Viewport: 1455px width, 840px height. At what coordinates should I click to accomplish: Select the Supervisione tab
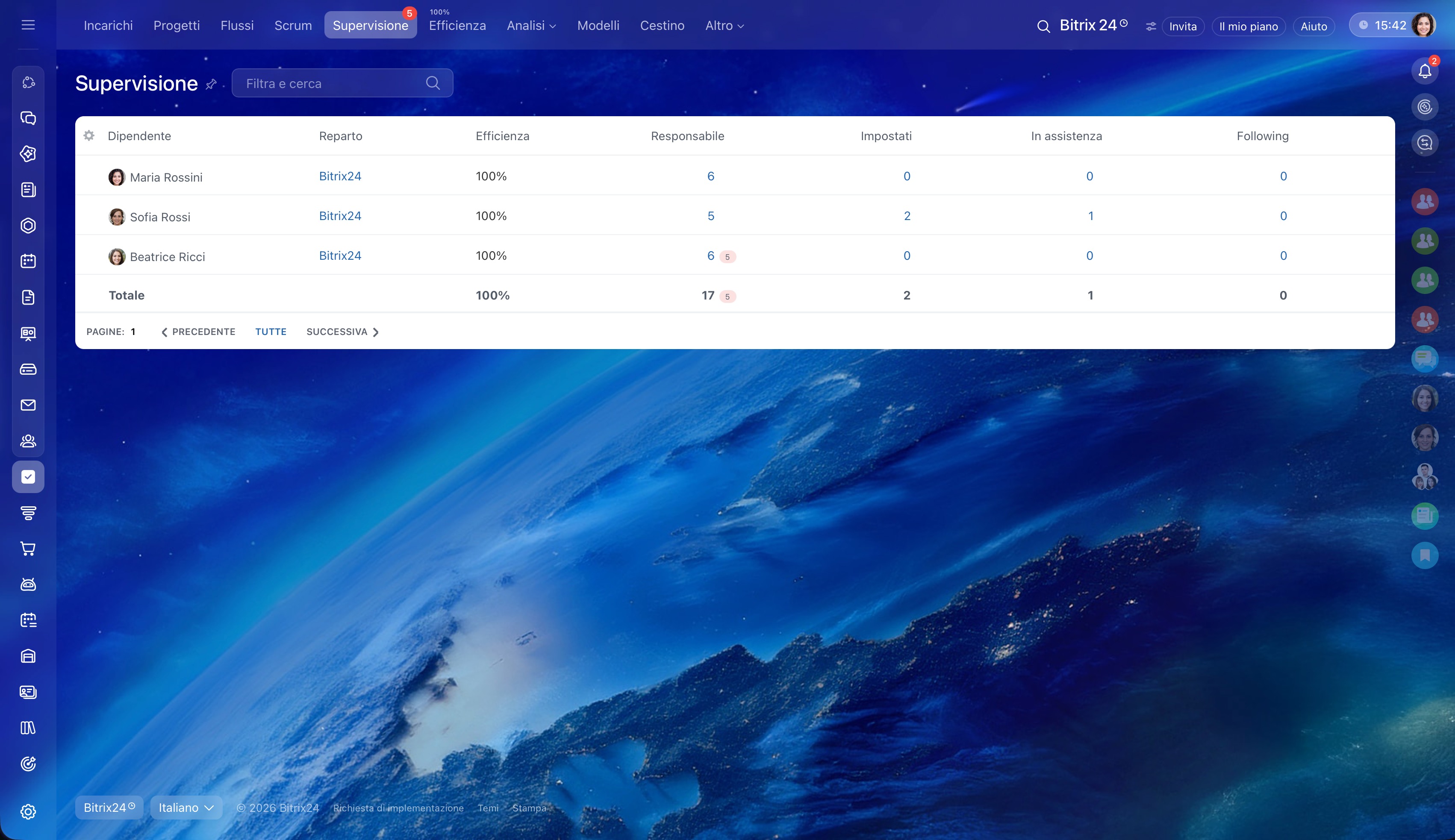371,25
